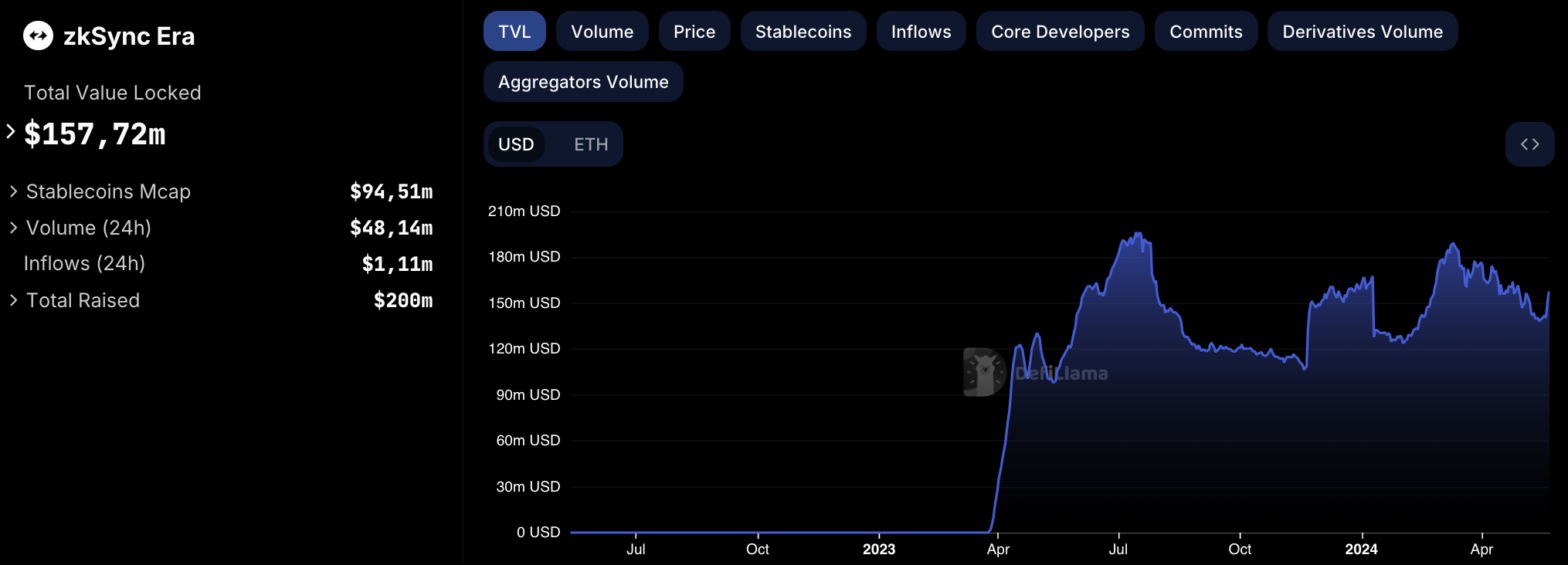Screen dimensions: 1568x565
Task: Expand the Volume (24h) row
Action: 13,228
